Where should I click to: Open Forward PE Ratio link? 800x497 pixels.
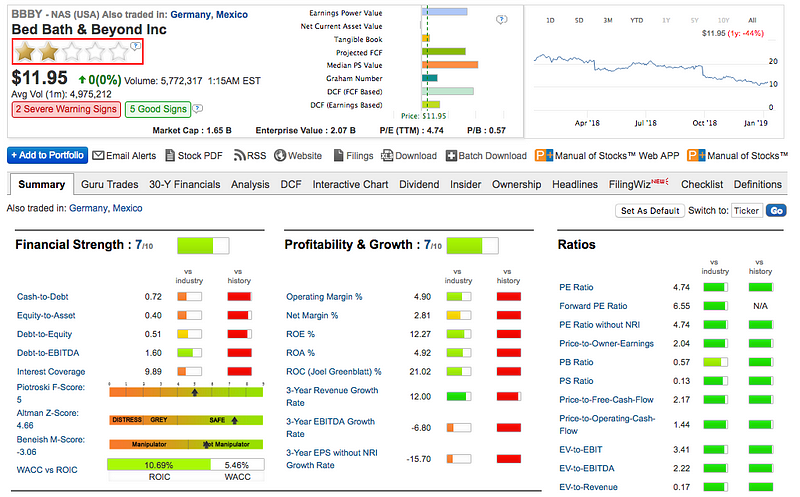click(593, 306)
